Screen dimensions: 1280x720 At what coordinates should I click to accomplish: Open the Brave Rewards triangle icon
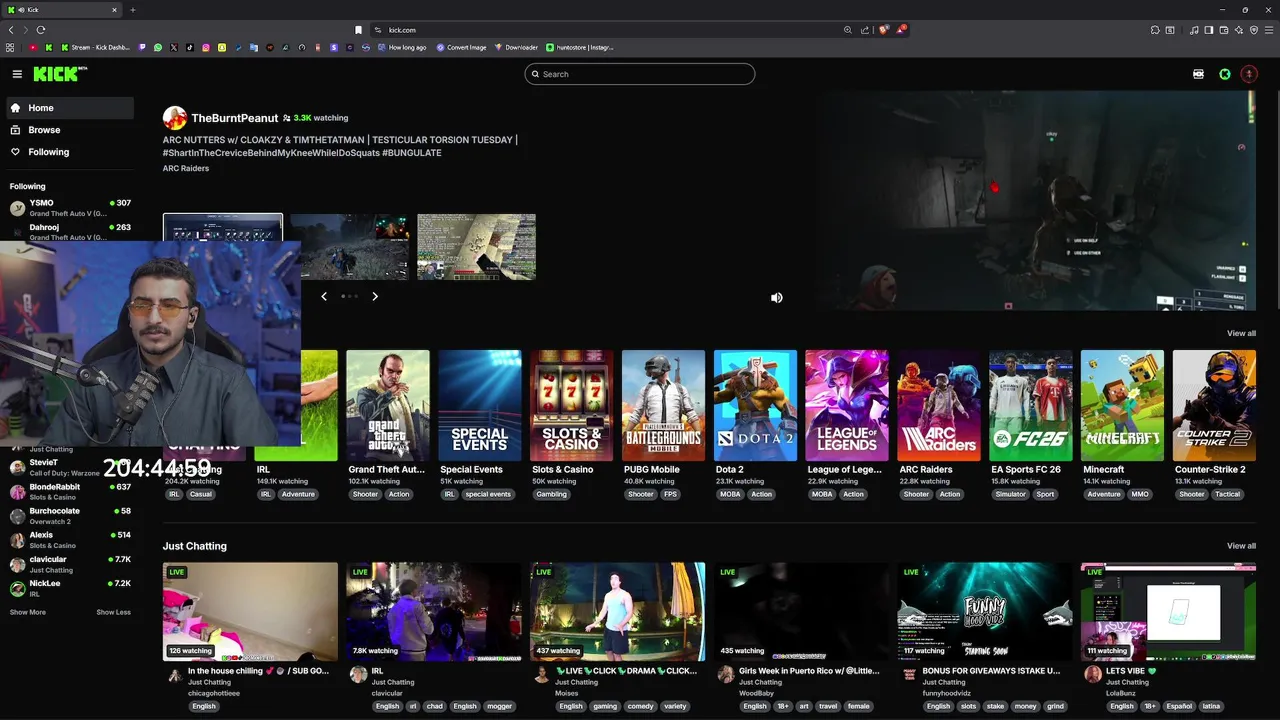901,30
